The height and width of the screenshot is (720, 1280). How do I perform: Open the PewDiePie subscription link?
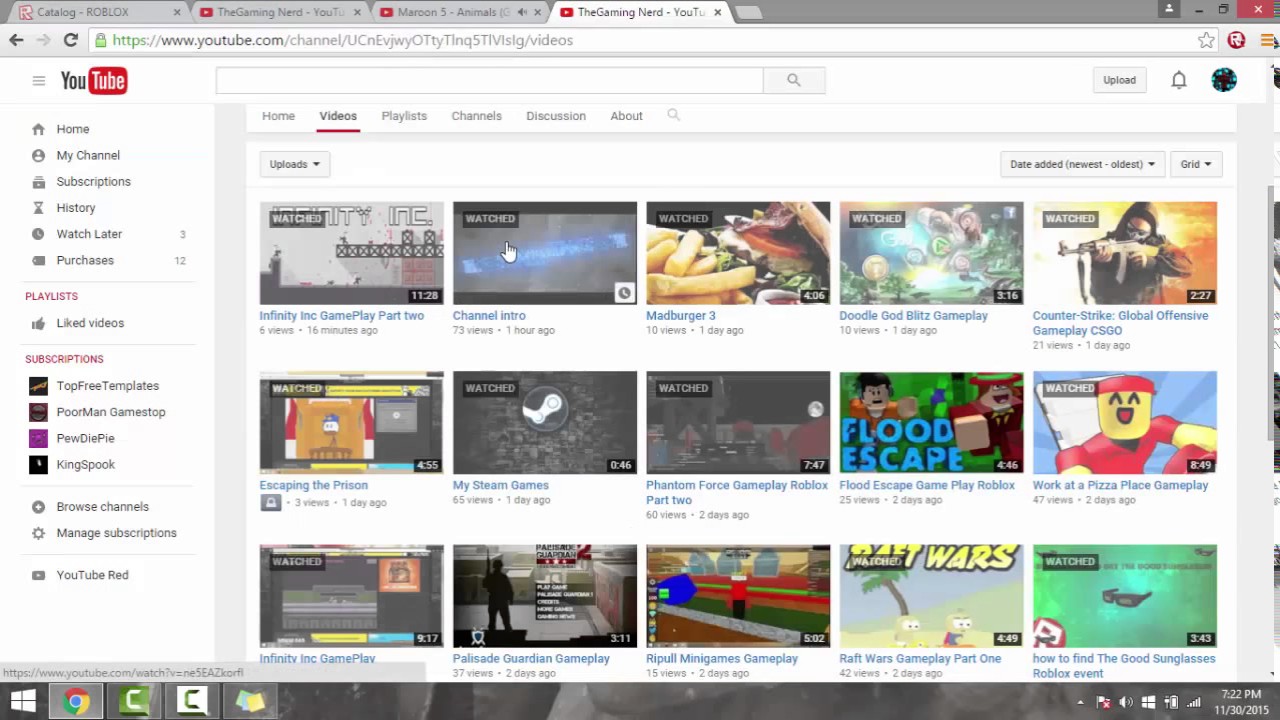[85, 438]
